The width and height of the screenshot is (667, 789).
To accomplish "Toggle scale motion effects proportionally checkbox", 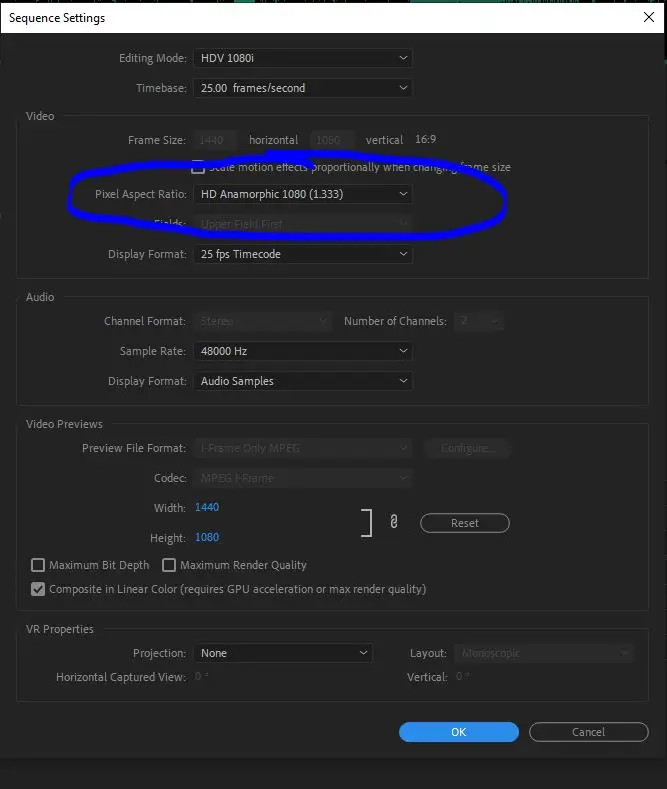I will [x=198, y=167].
